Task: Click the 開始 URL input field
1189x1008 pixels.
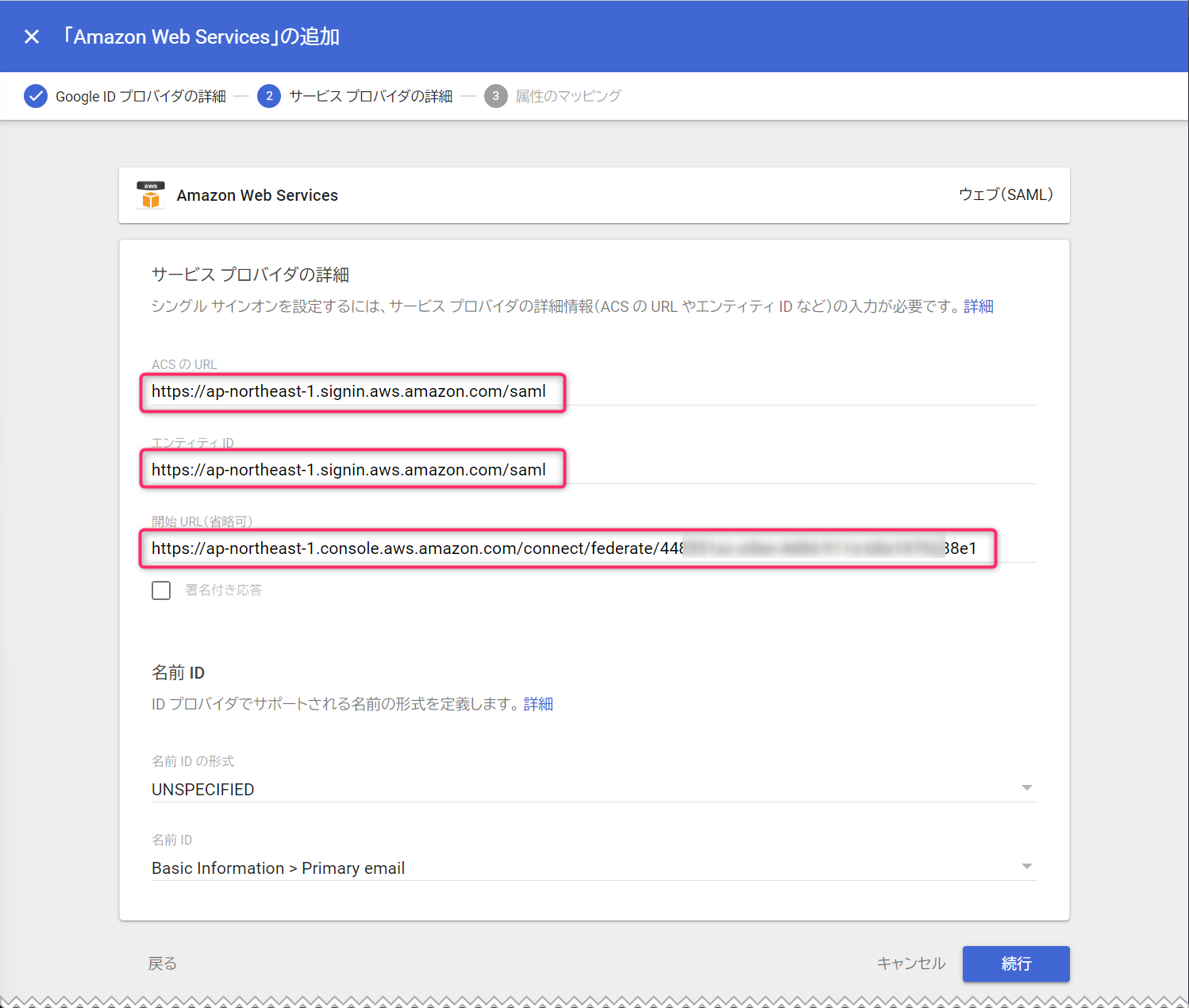Action: coord(594,548)
